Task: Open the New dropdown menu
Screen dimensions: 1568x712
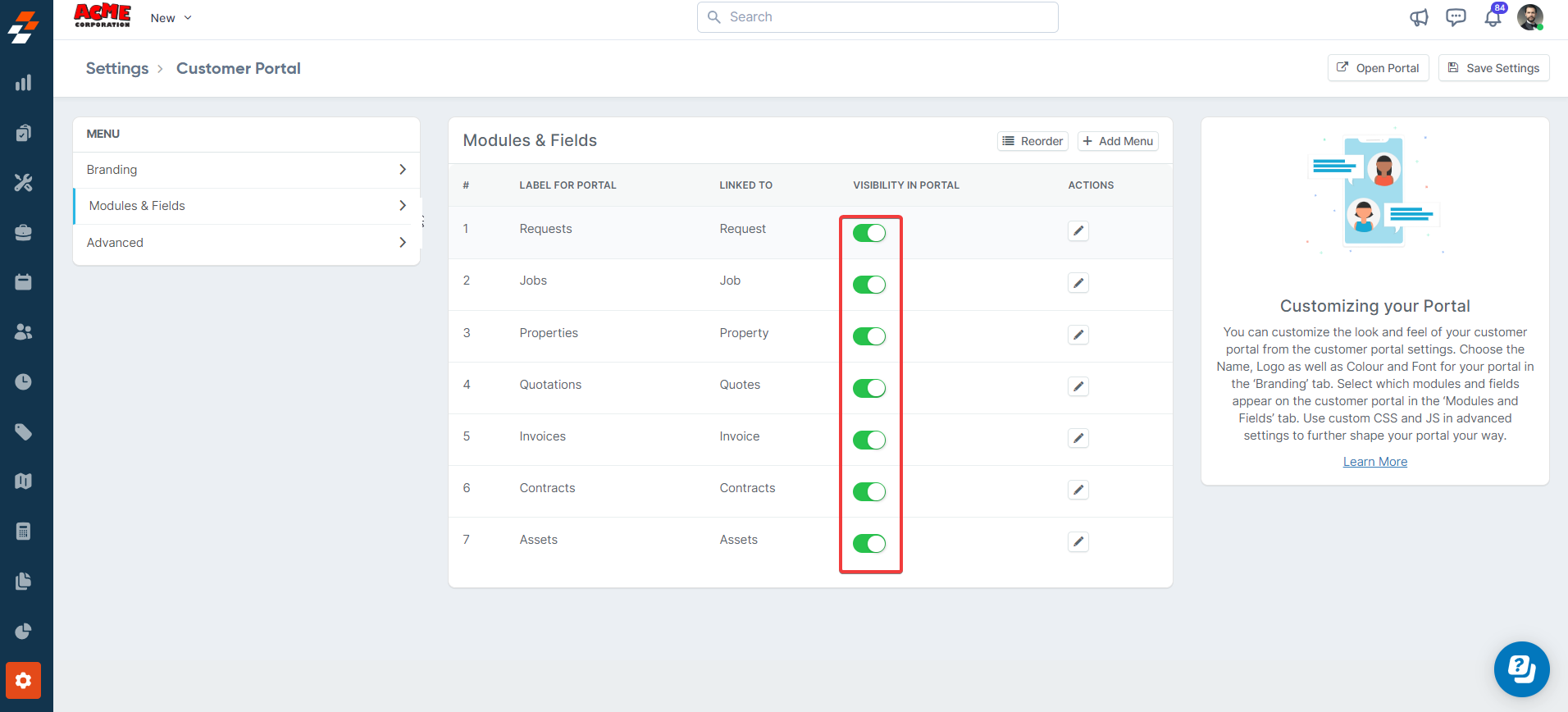Action: [171, 18]
